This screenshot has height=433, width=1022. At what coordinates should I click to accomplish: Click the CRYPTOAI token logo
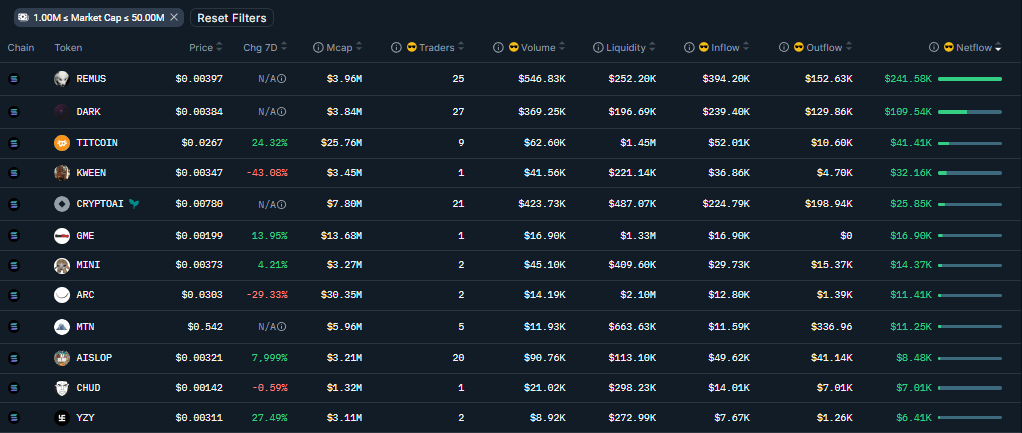[x=61, y=204]
